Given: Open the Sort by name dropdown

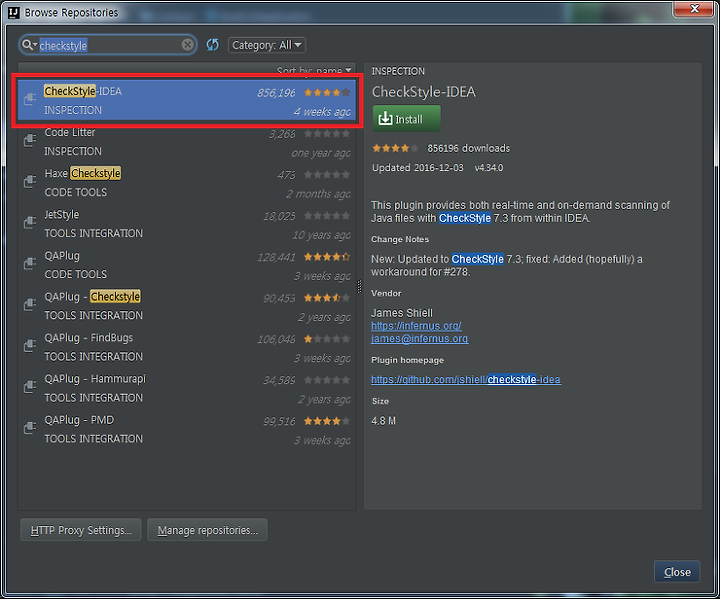Looking at the screenshot, I should click(314, 70).
